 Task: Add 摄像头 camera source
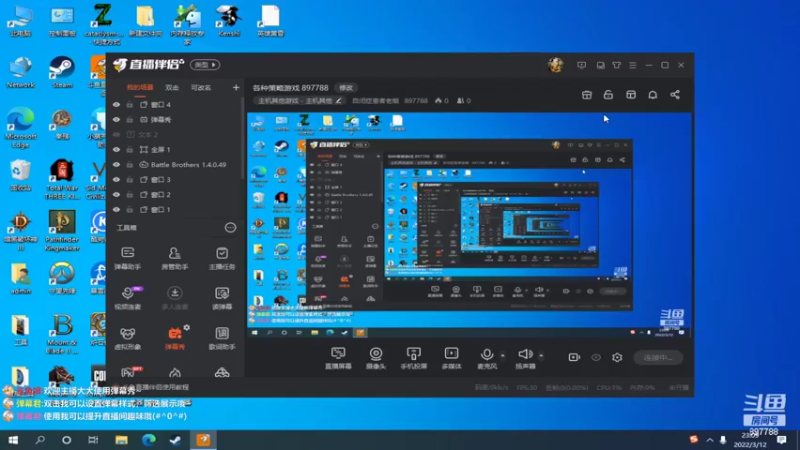coord(376,358)
